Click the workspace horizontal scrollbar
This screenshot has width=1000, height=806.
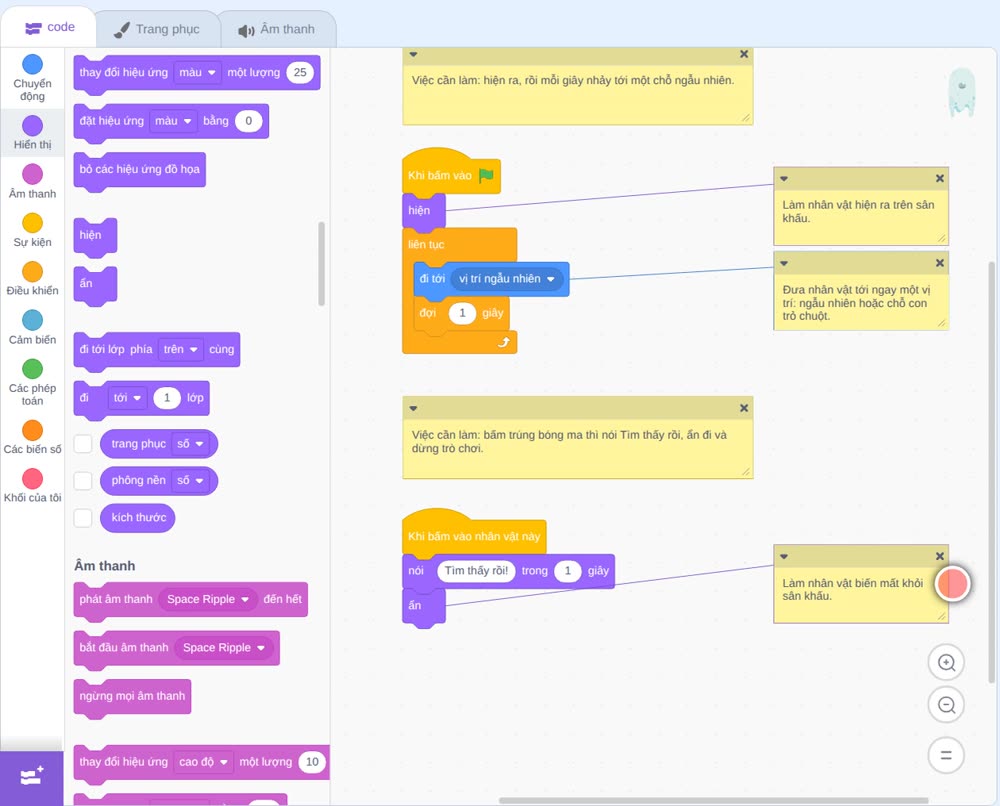pos(713,801)
